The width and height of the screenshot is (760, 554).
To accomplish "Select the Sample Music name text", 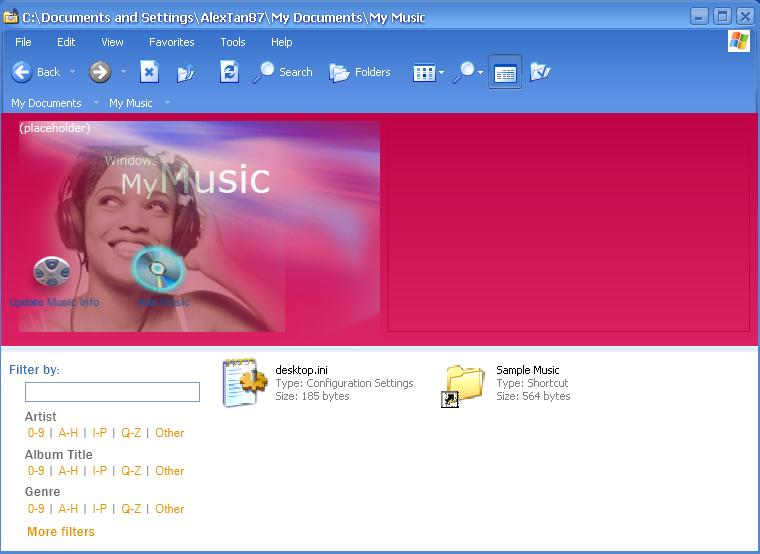I will click(x=527, y=370).
